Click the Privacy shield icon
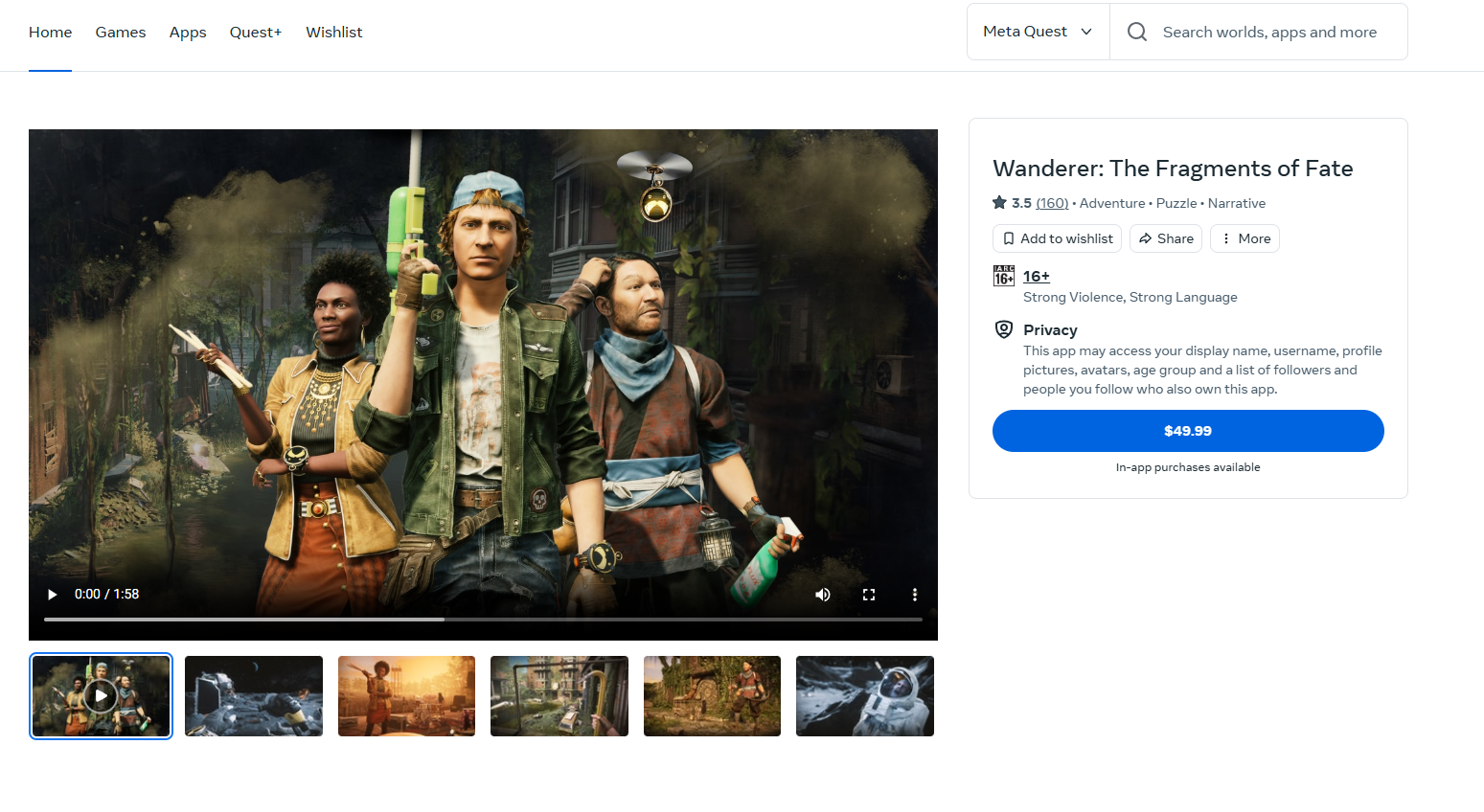1484x812 pixels. tap(1004, 329)
